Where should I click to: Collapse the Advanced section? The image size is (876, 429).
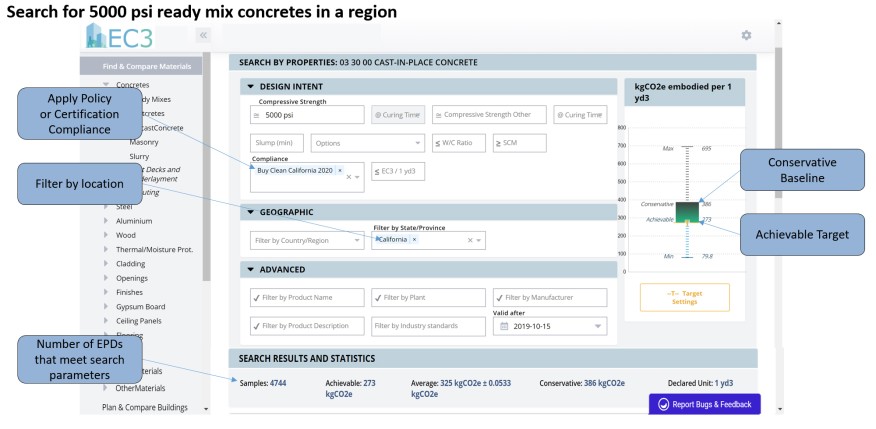coord(251,269)
